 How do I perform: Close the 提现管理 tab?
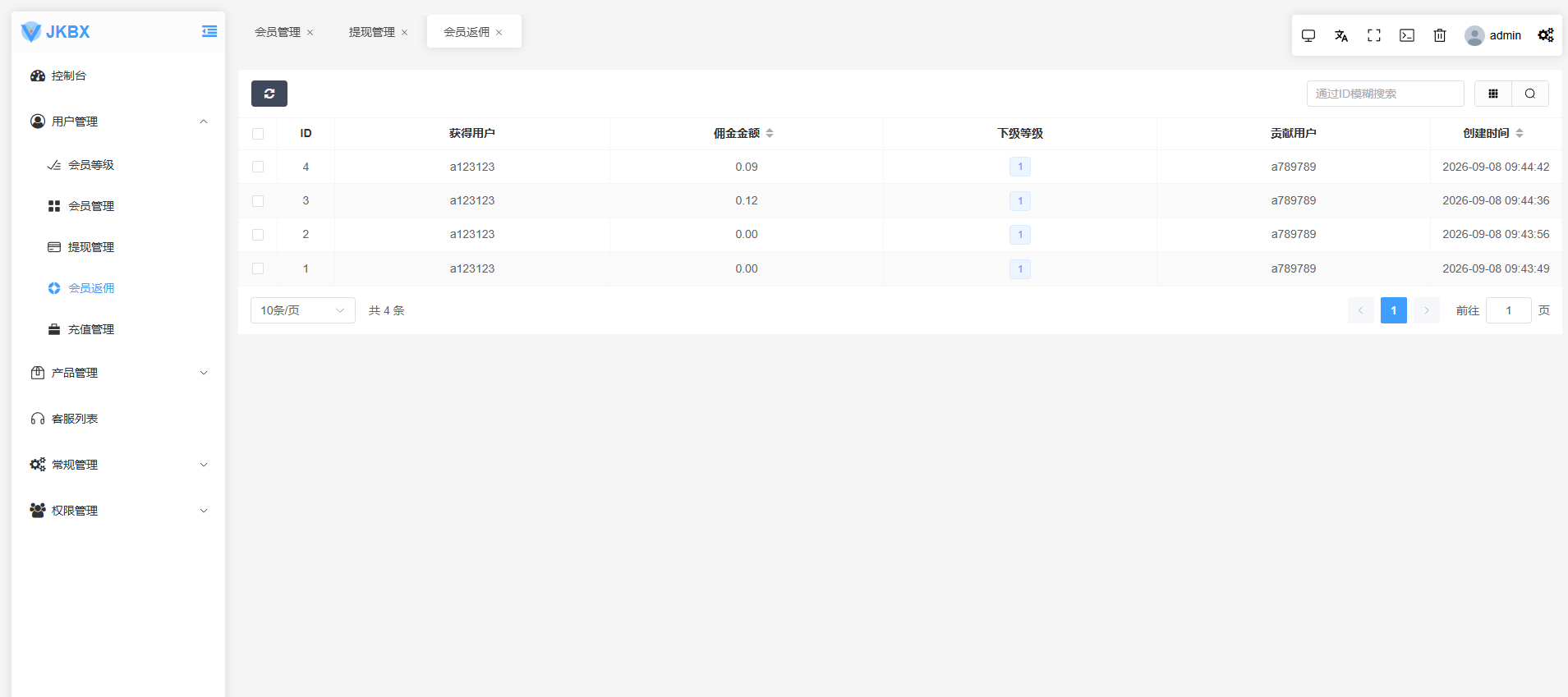404,33
